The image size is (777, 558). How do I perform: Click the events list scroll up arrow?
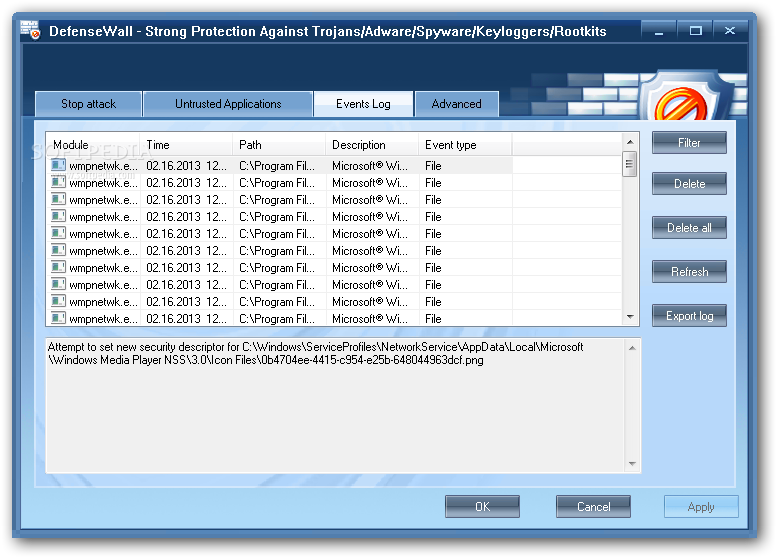coord(630,142)
